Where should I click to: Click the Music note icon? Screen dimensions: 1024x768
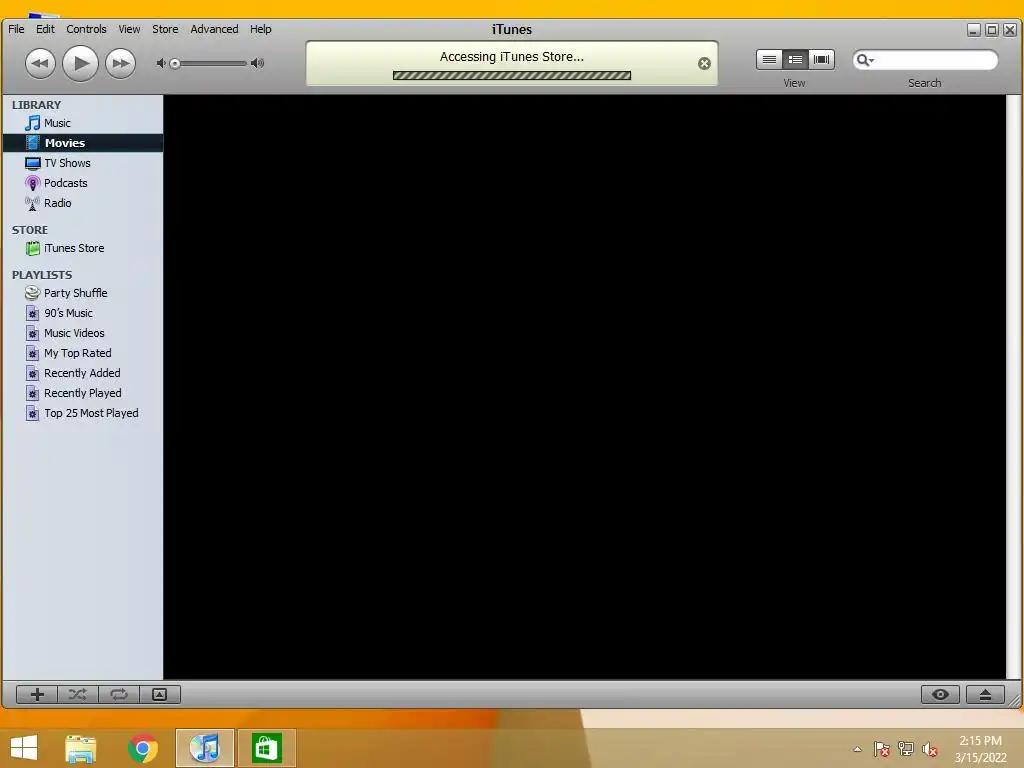coord(33,123)
